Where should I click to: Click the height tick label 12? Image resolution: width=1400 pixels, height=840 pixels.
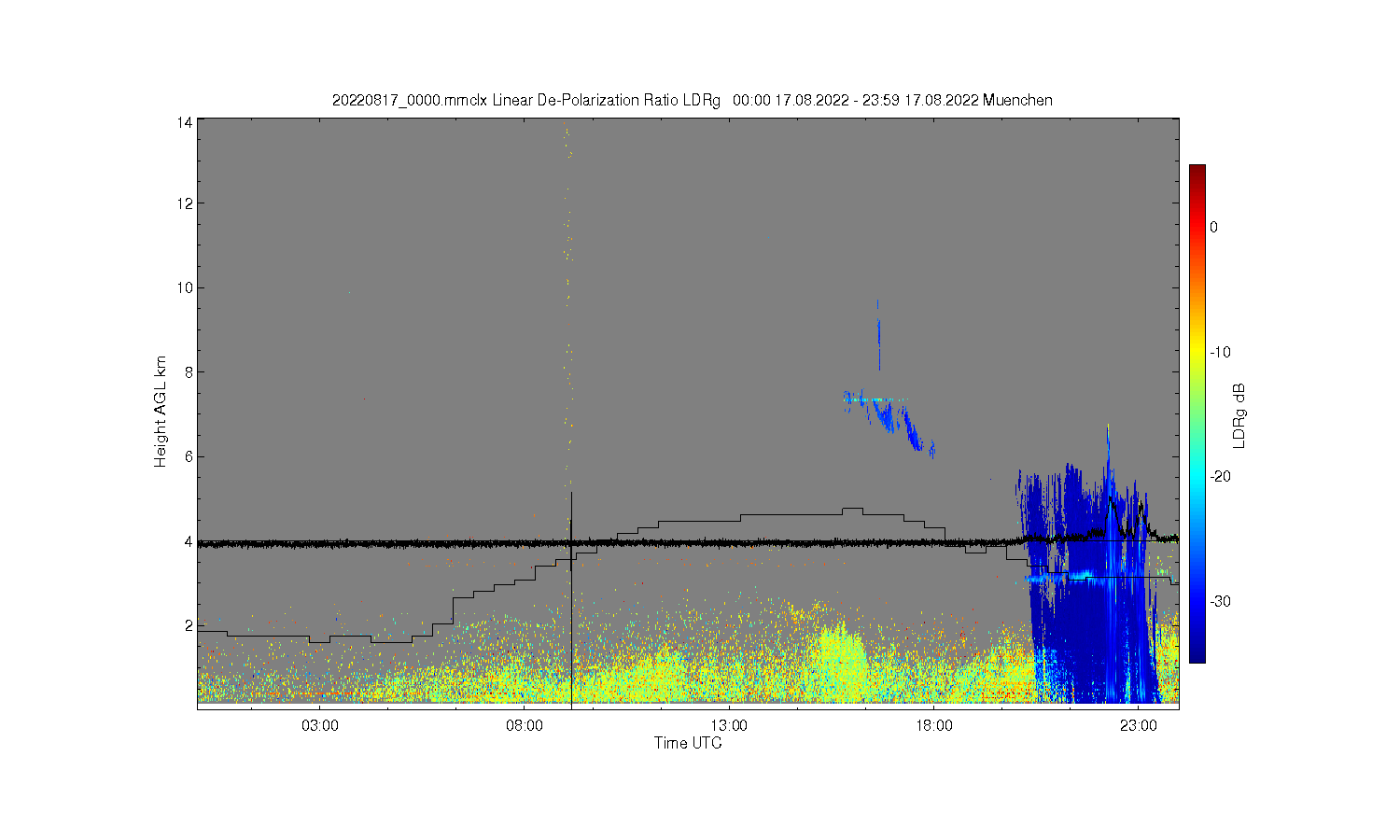coord(186,203)
